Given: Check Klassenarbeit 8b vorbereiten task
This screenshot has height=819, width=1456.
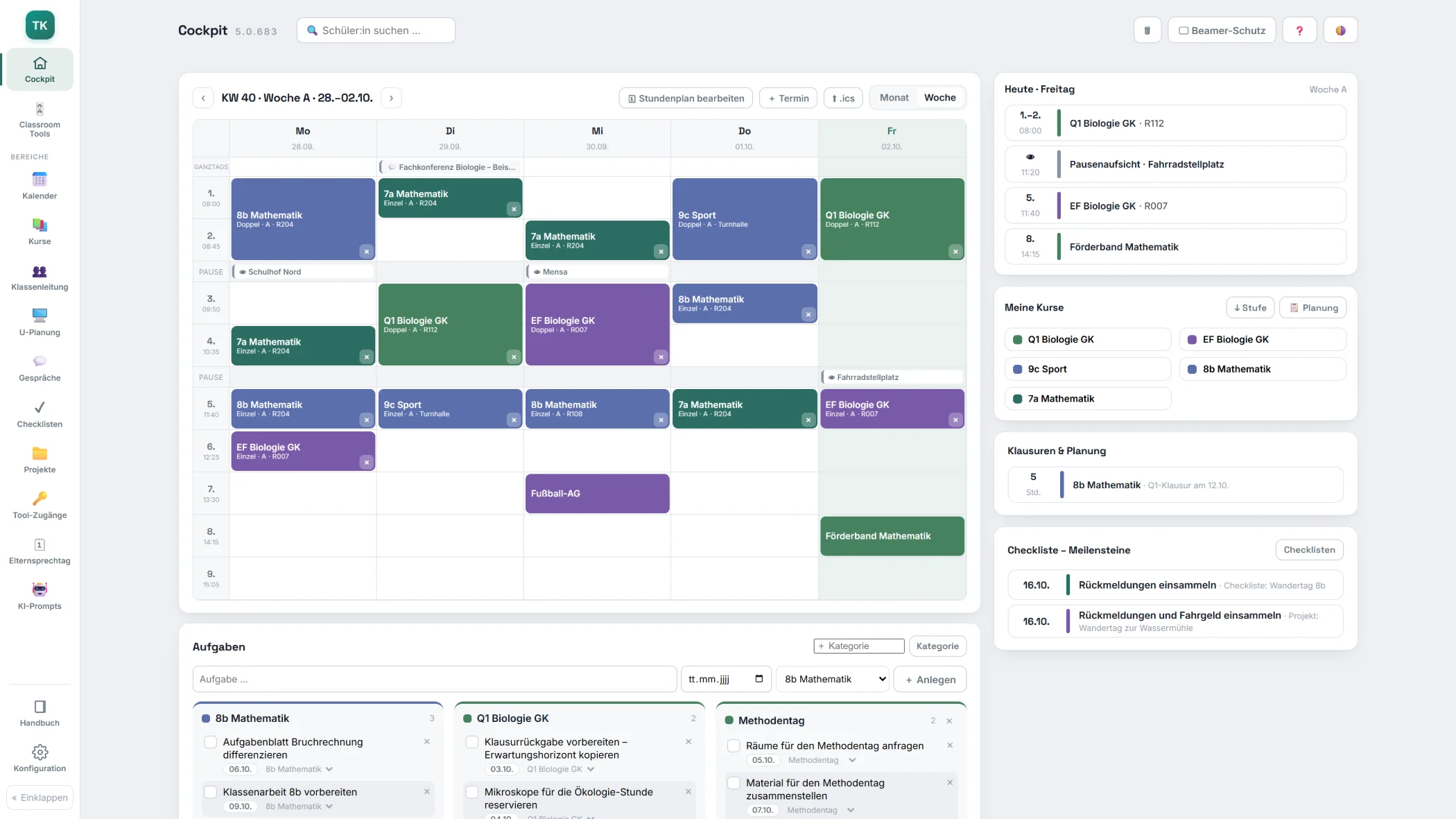Looking at the screenshot, I should point(211,792).
